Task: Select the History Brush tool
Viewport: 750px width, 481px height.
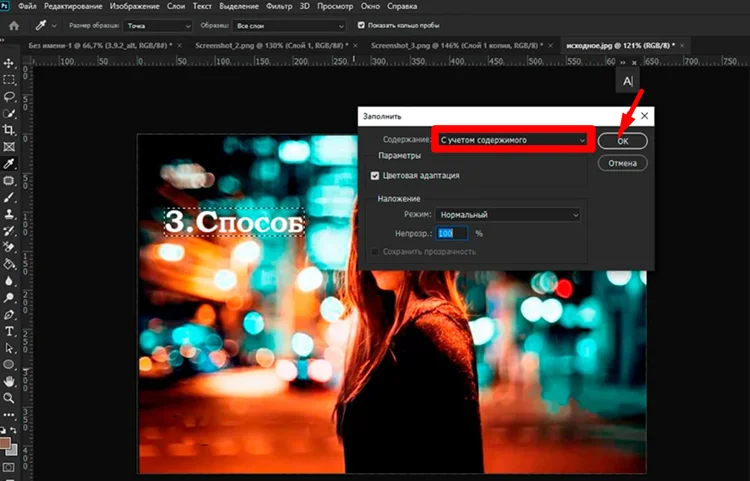Action: (9, 230)
